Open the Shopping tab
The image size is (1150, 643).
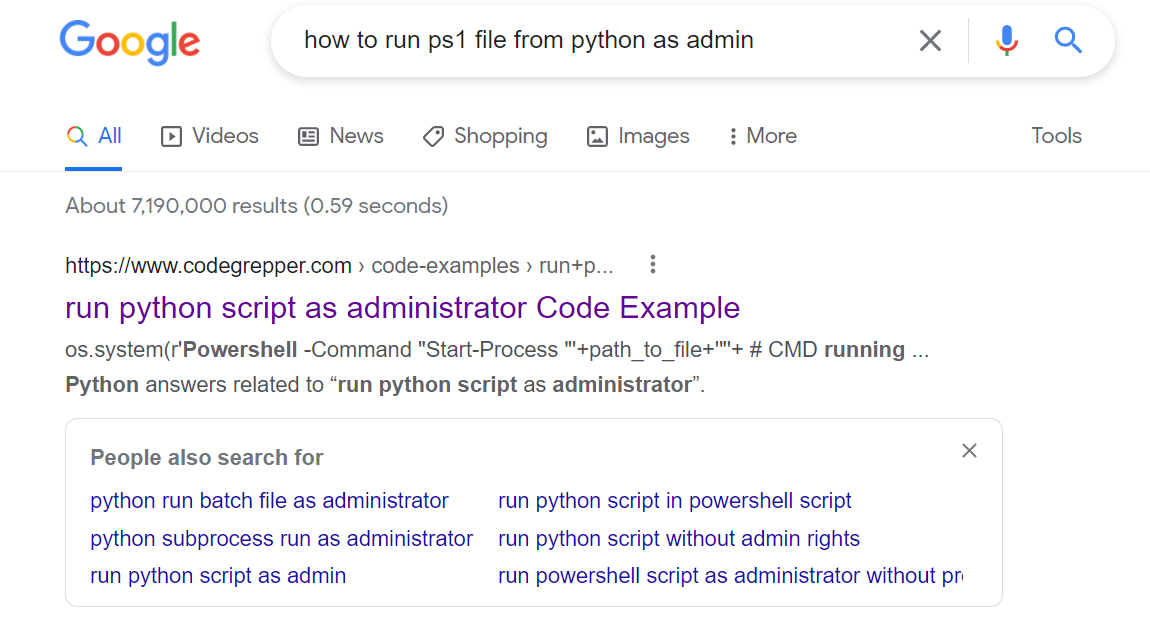pos(485,136)
